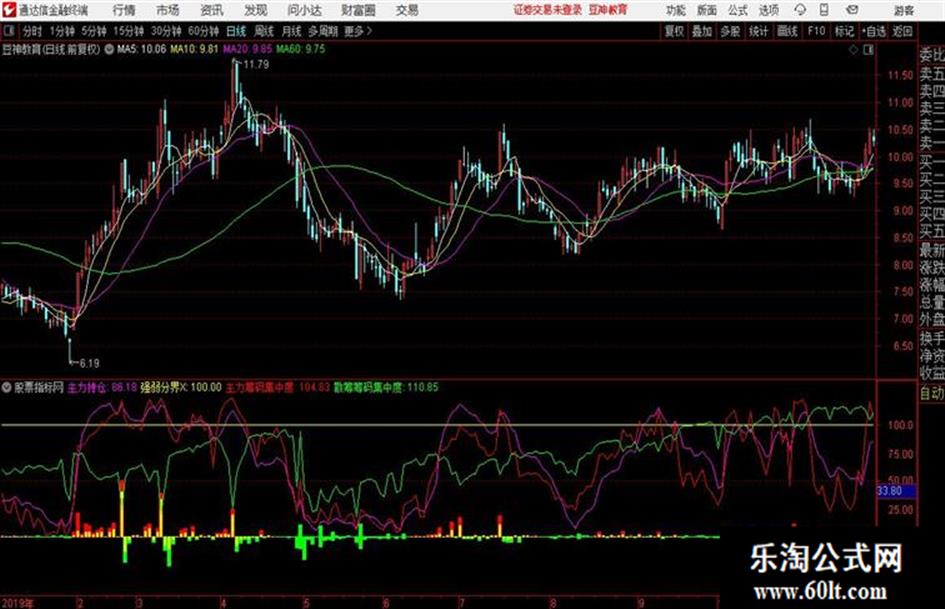Image resolution: width=945 pixels, height=609 pixels.
Task: Open main chart indicator dropdown beside 豆神教育
Action: [x=109, y=49]
